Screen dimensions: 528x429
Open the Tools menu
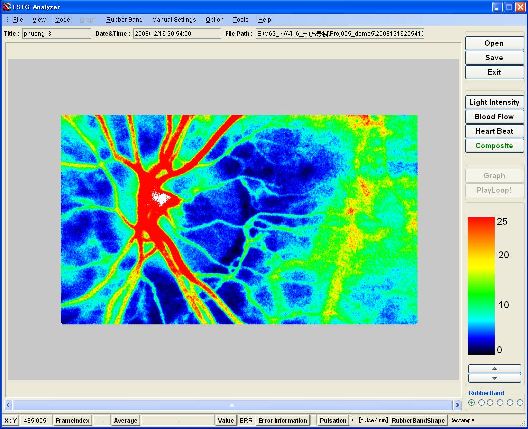(x=240, y=20)
